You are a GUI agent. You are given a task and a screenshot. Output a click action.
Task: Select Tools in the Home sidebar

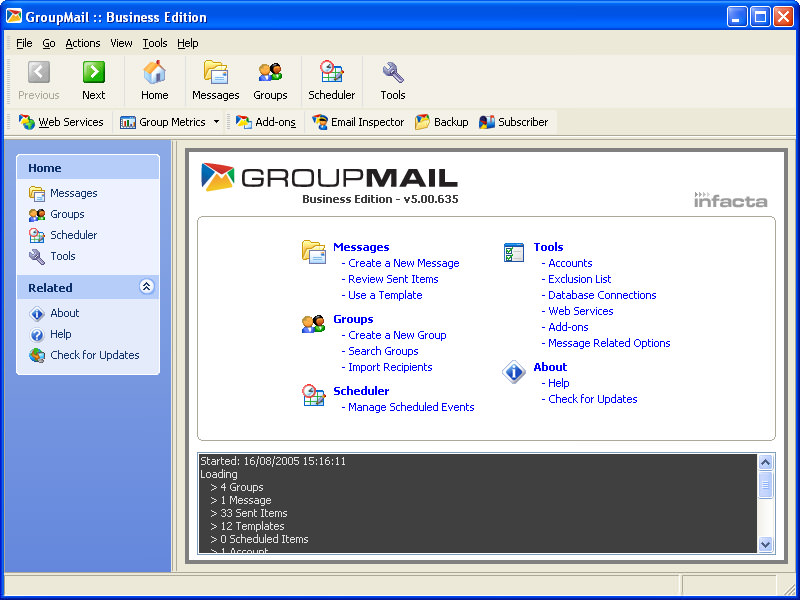point(52,256)
